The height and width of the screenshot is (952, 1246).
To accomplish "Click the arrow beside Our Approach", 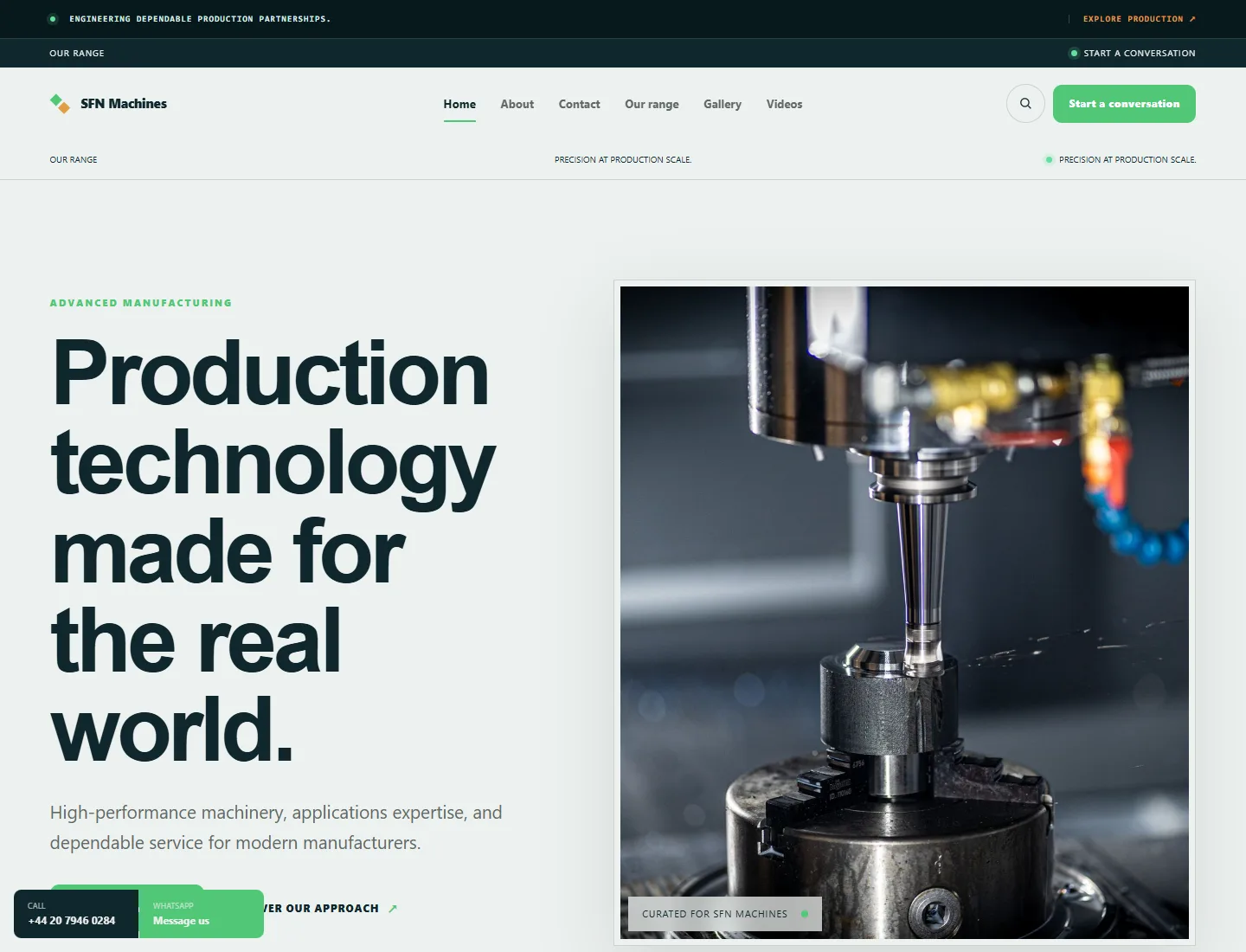I will click(393, 909).
